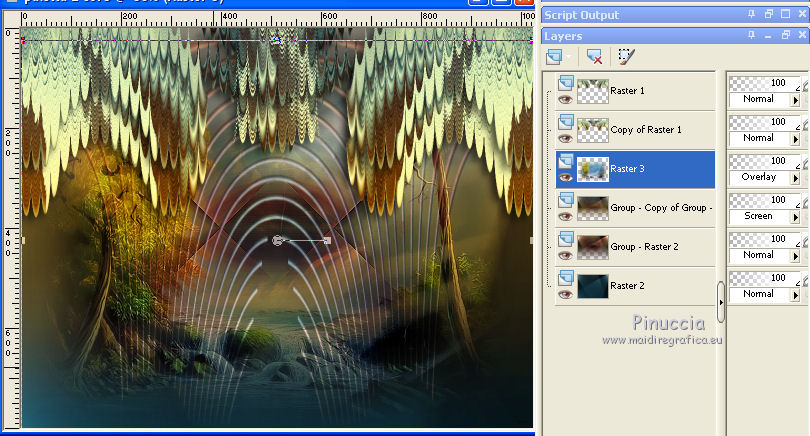This screenshot has width=810, height=436.
Task: Click the Raster 2 layer type icon
Action: (566, 278)
